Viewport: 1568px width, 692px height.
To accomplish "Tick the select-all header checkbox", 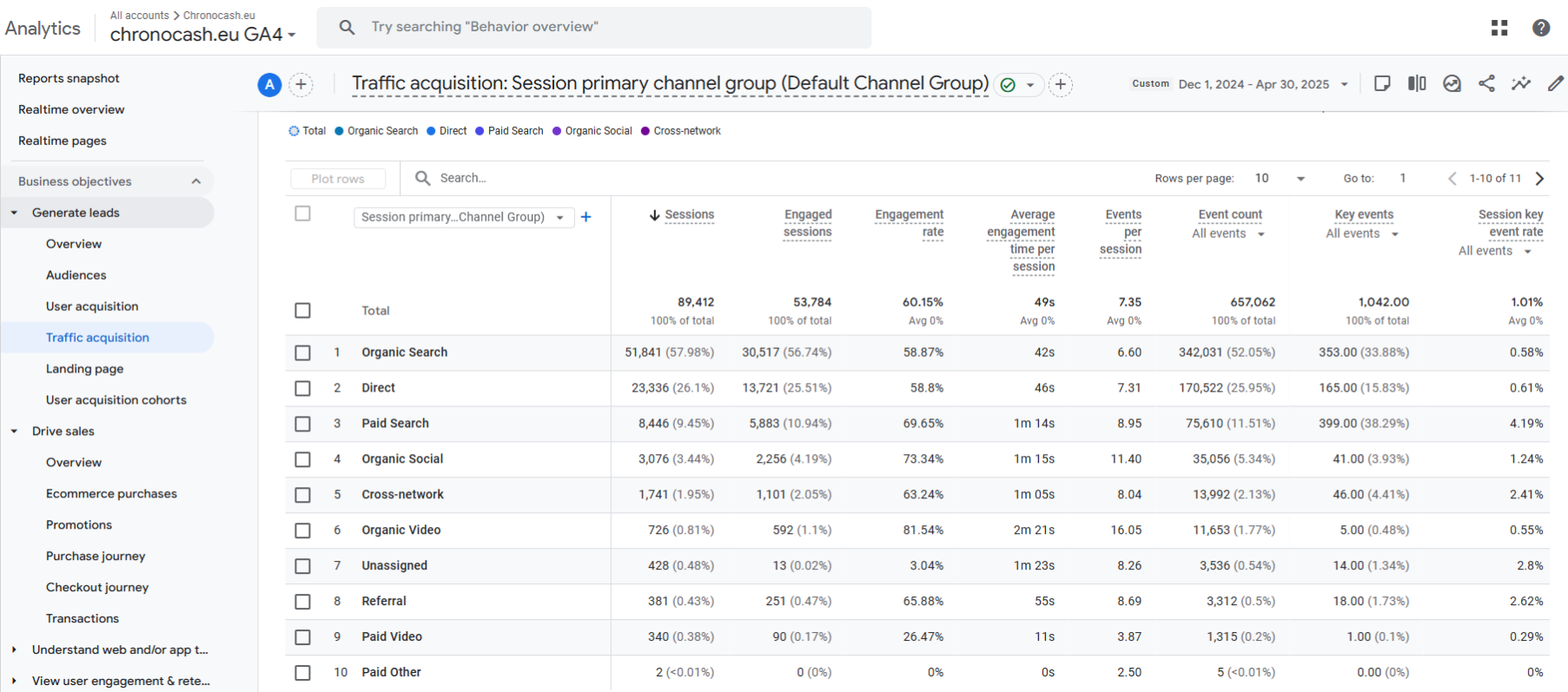I will [302, 214].
